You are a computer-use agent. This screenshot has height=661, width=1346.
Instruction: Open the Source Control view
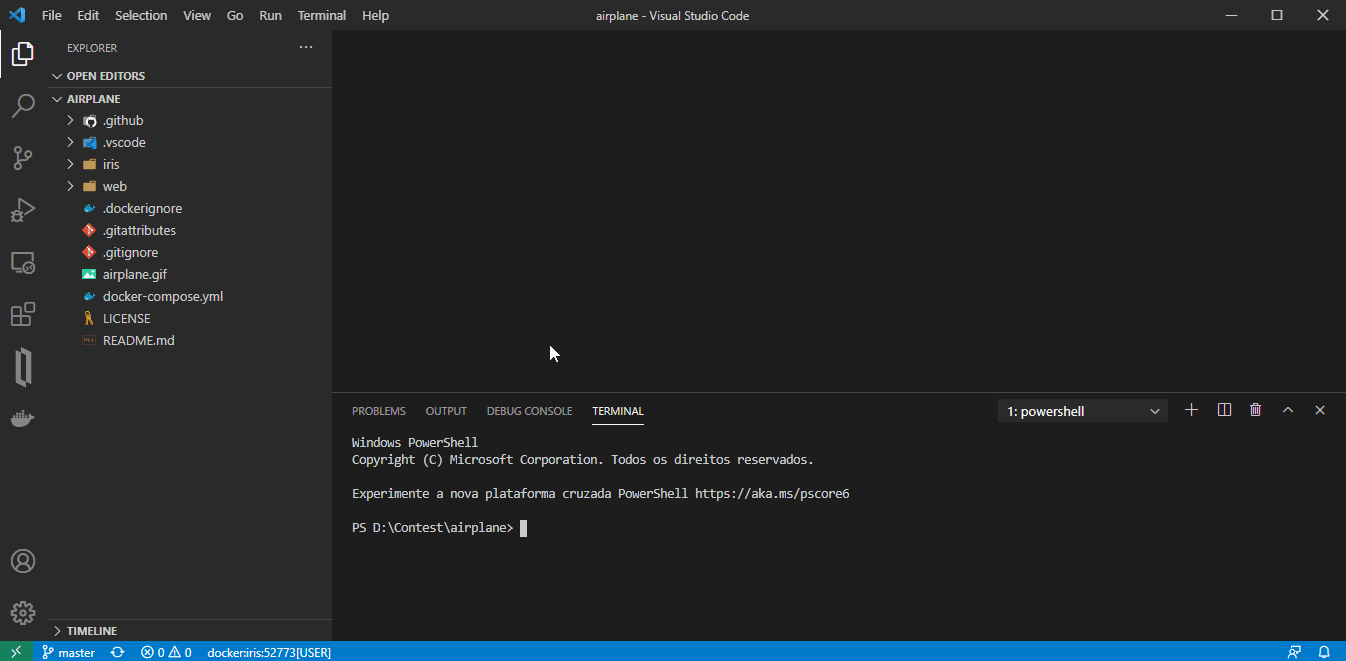click(x=23, y=158)
